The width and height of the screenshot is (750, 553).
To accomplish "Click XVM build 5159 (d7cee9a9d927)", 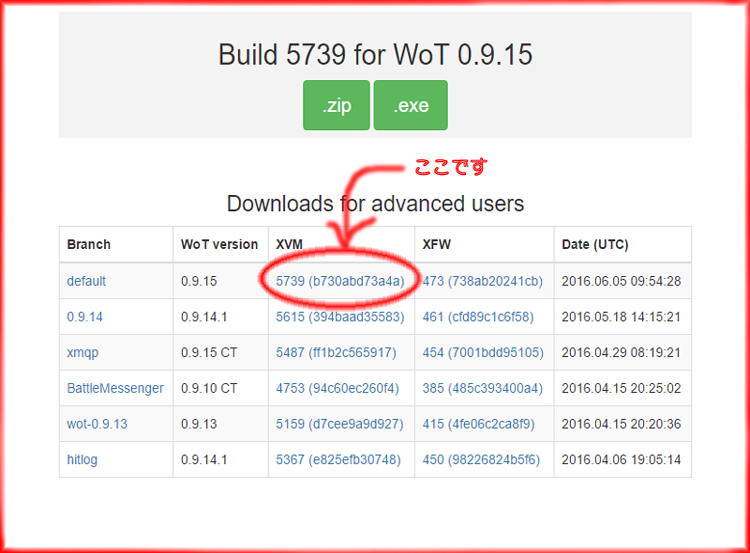I will [340, 424].
